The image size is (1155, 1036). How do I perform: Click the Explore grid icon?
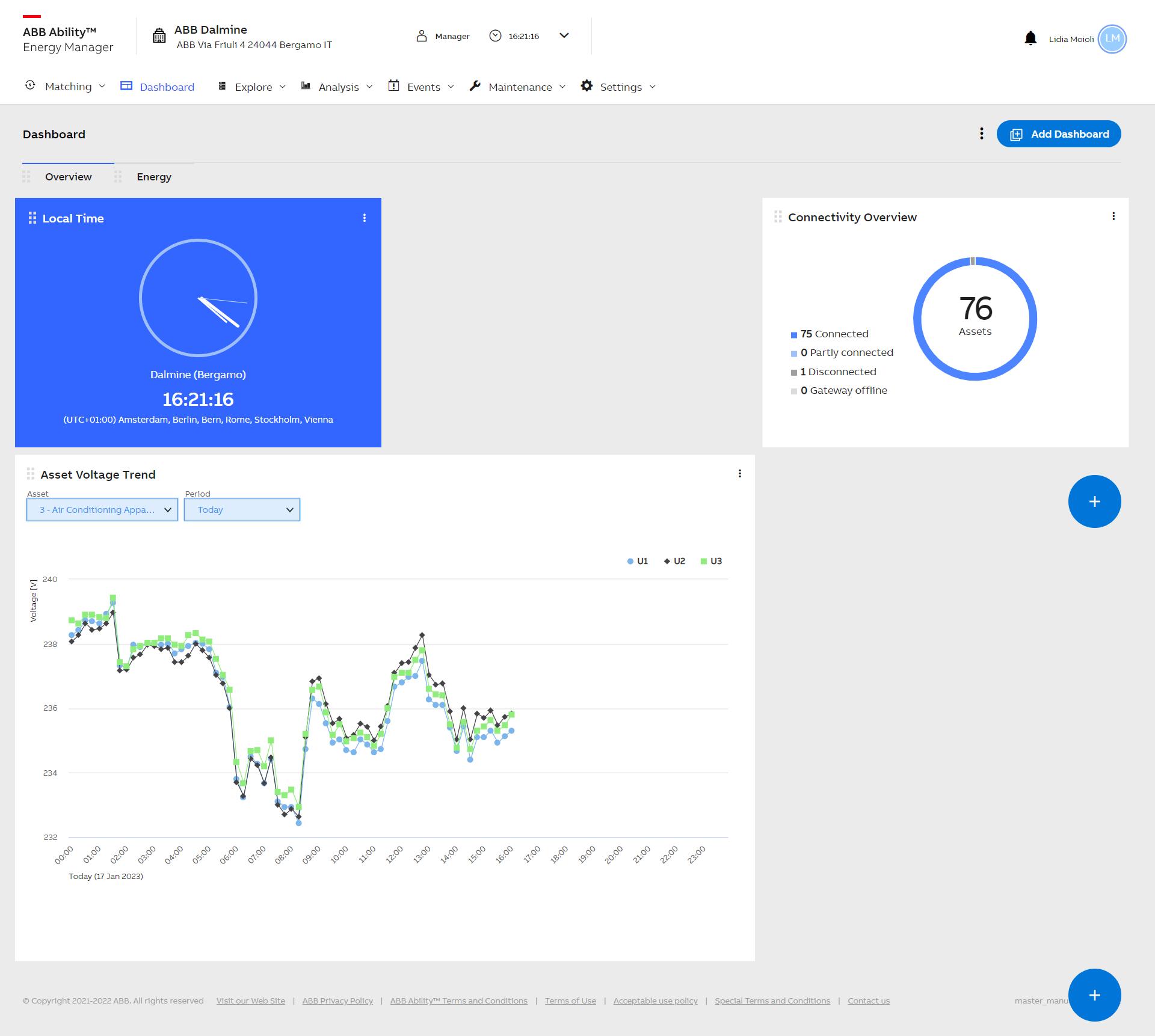221,86
